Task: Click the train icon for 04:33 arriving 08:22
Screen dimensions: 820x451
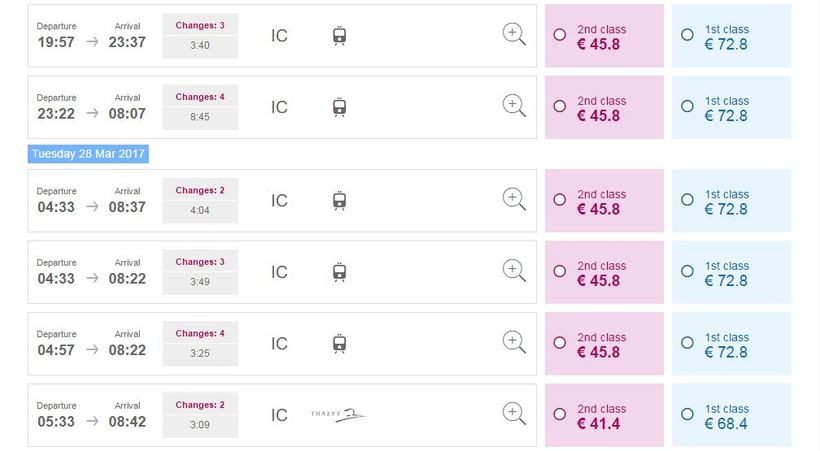Action: coord(340,272)
